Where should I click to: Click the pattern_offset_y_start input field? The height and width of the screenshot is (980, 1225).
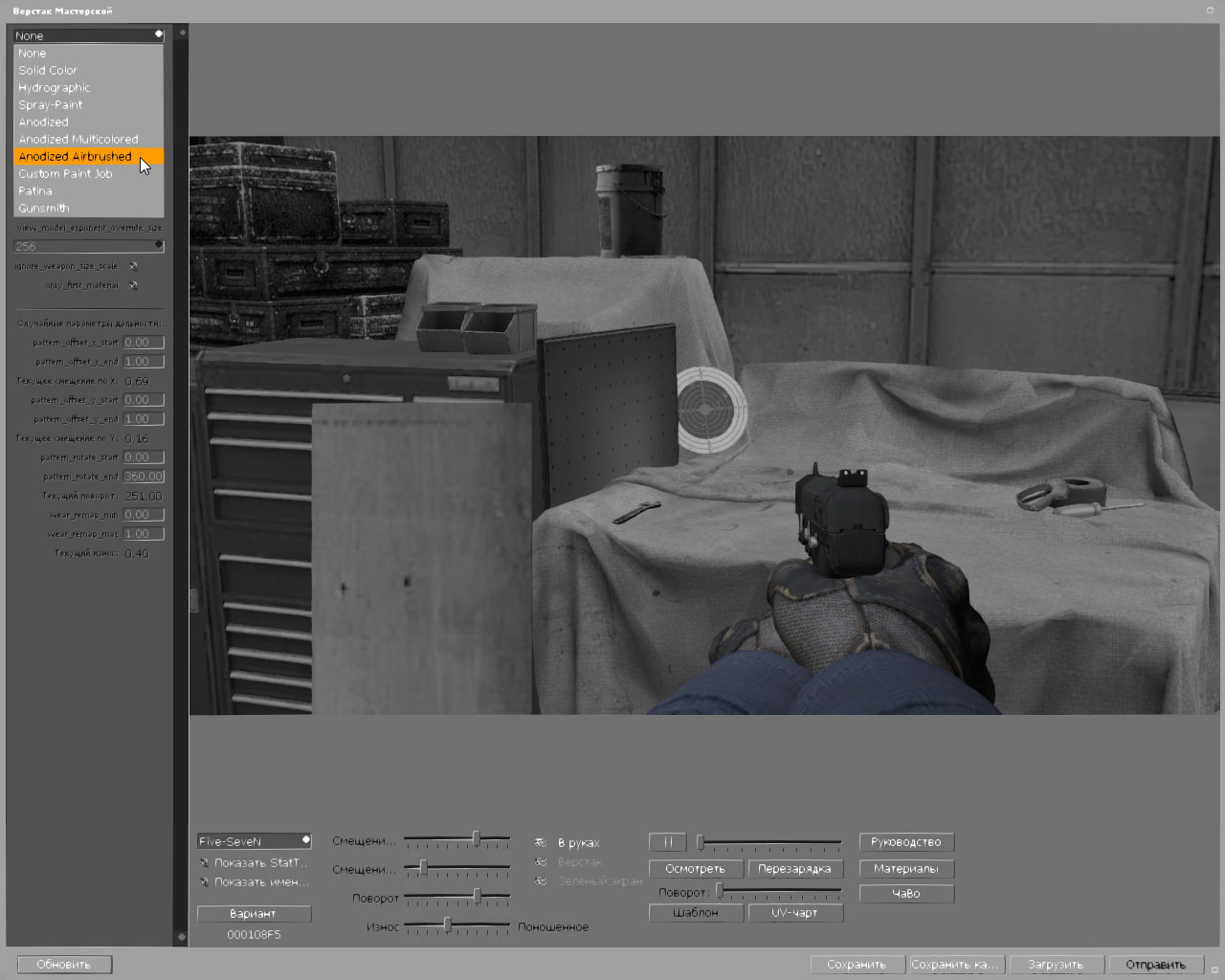(x=144, y=400)
